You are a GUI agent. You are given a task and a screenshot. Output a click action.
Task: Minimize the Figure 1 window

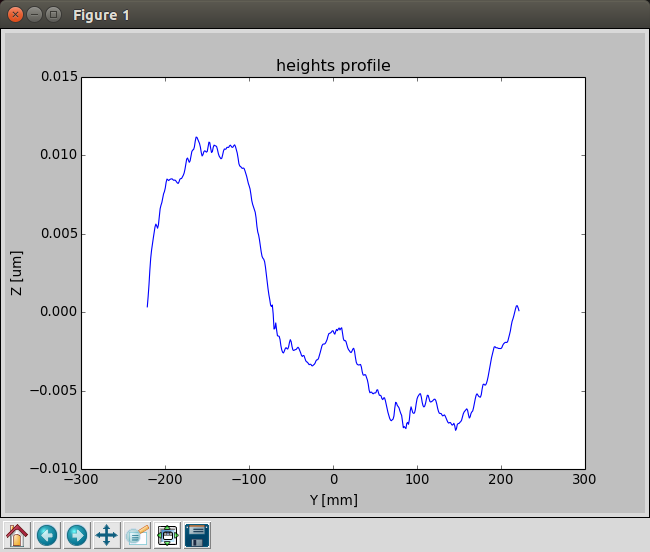pyautogui.click(x=34, y=15)
